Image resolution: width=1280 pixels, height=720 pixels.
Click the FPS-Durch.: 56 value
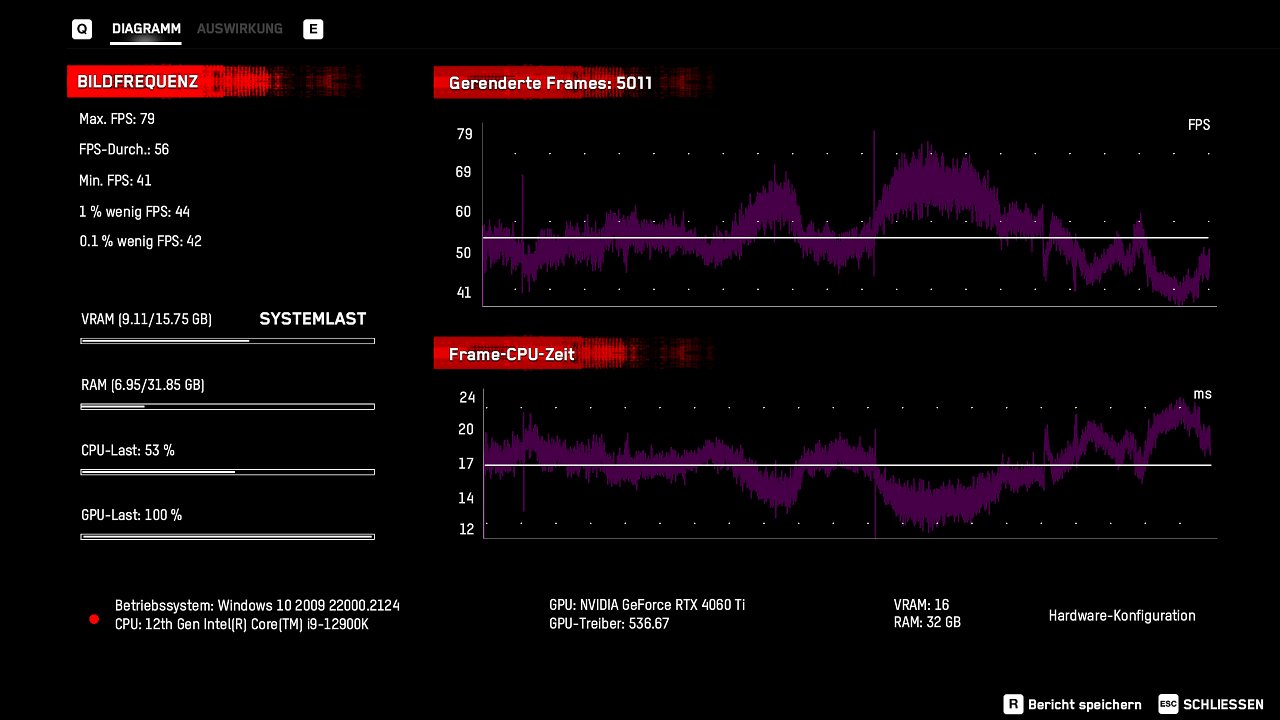(124, 150)
